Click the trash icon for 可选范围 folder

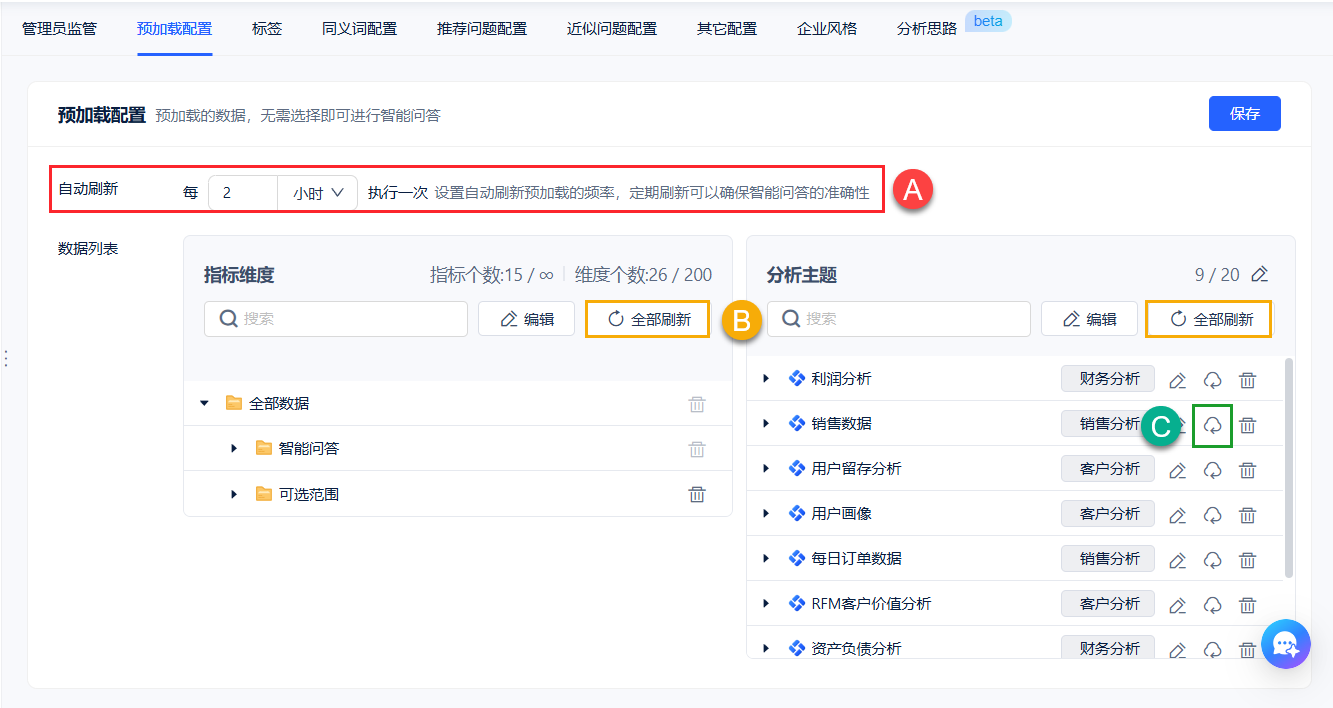pyautogui.click(x=697, y=494)
